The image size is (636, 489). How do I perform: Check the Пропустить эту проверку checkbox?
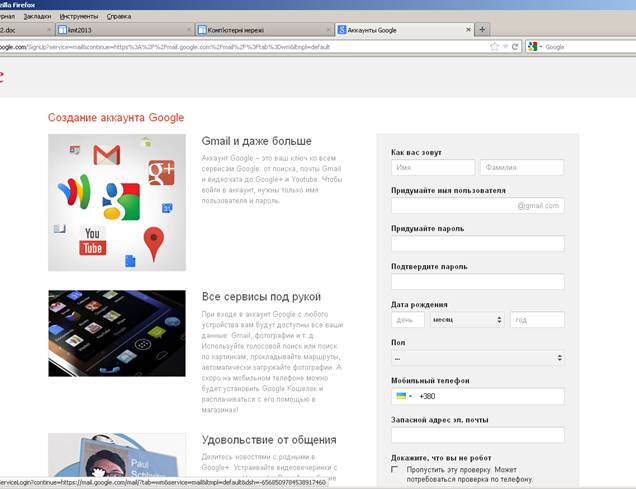click(x=394, y=469)
